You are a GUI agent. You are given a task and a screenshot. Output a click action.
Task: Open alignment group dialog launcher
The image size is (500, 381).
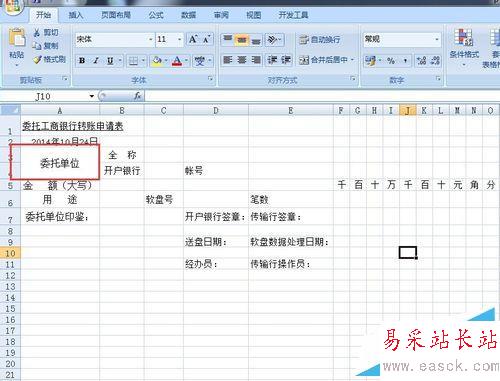[x=353, y=79]
